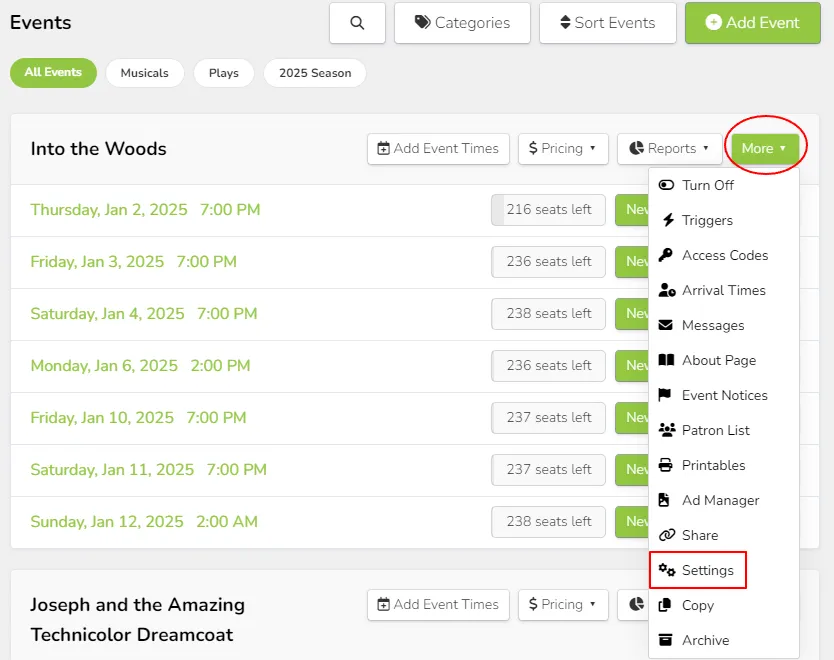The height and width of the screenshot is (660, 834).
Task: Add Event Times for Joseph Dreamcoat event
Action: coord(438,605)
